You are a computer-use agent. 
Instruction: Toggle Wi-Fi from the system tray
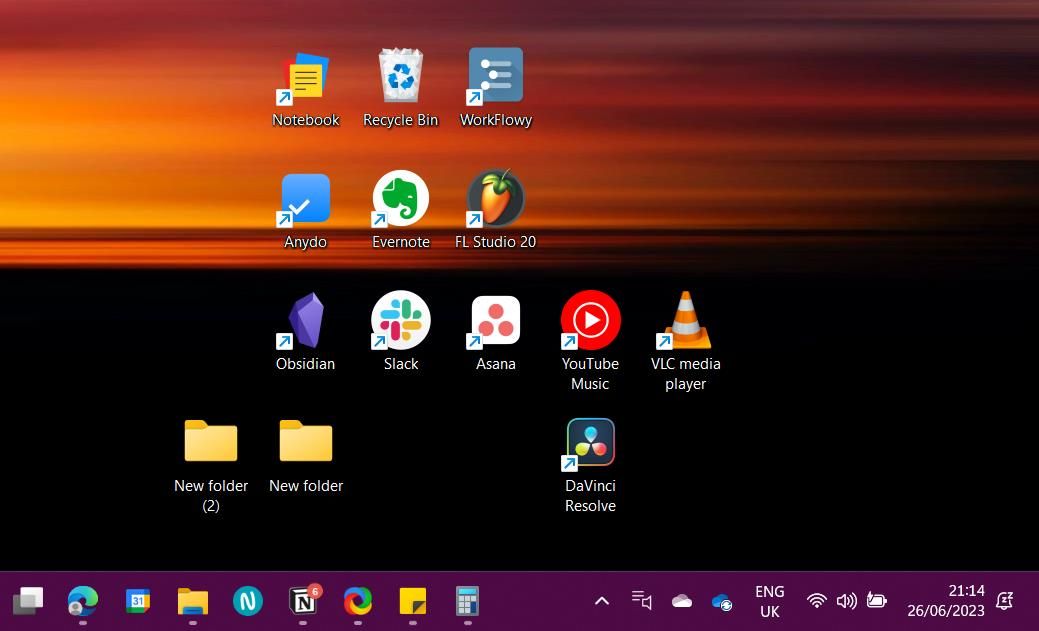816,601
